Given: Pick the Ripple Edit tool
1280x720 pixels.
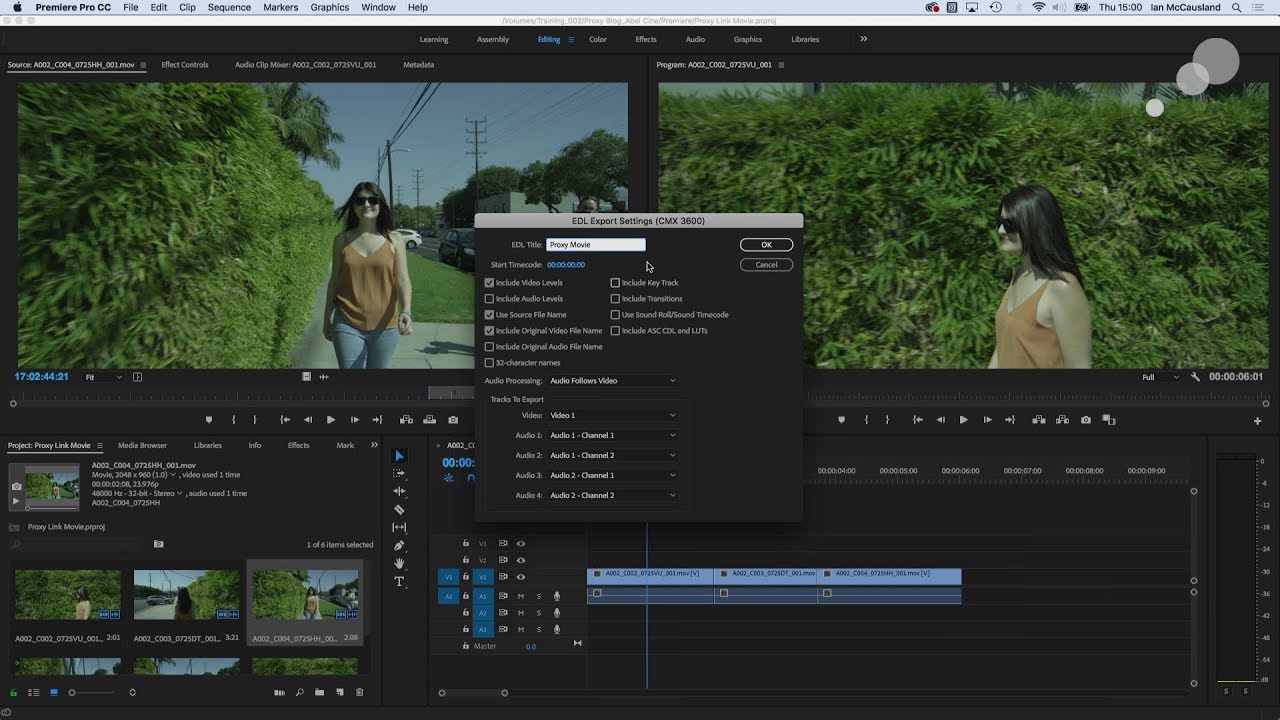Looking at the screenshot, I should [x=399, y=491].
